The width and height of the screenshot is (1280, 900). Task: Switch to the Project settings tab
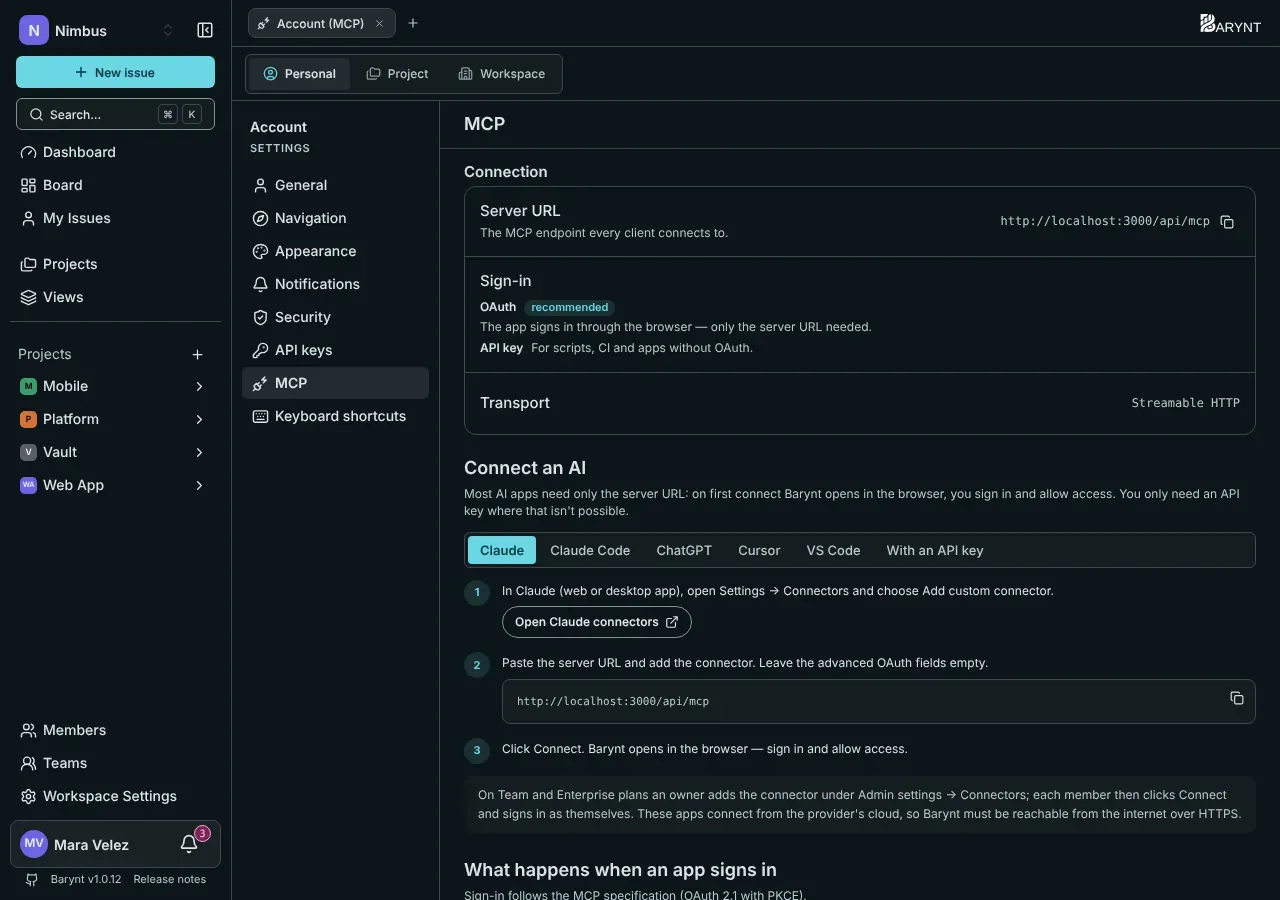[x=397, y=74]
